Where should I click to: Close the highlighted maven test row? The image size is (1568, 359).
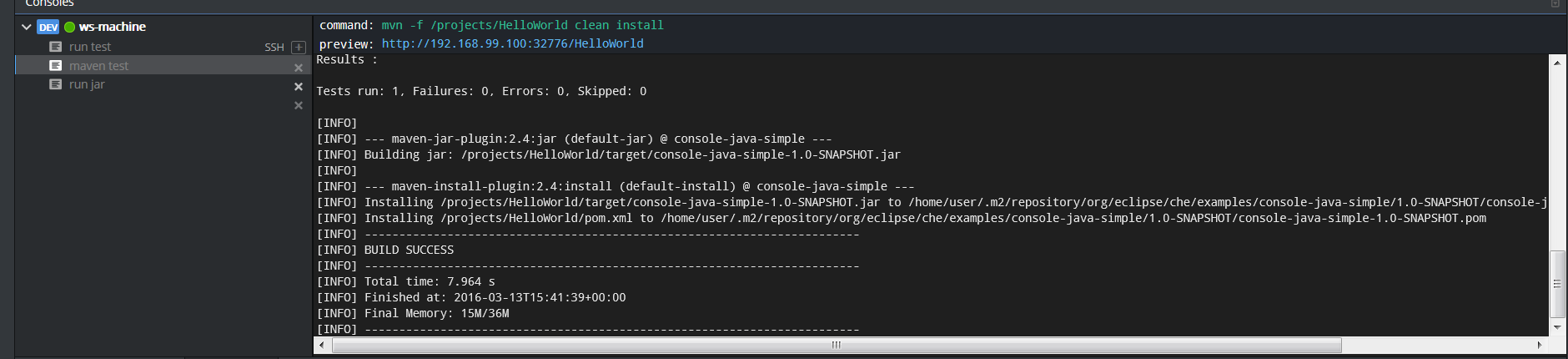pos(299,68)
